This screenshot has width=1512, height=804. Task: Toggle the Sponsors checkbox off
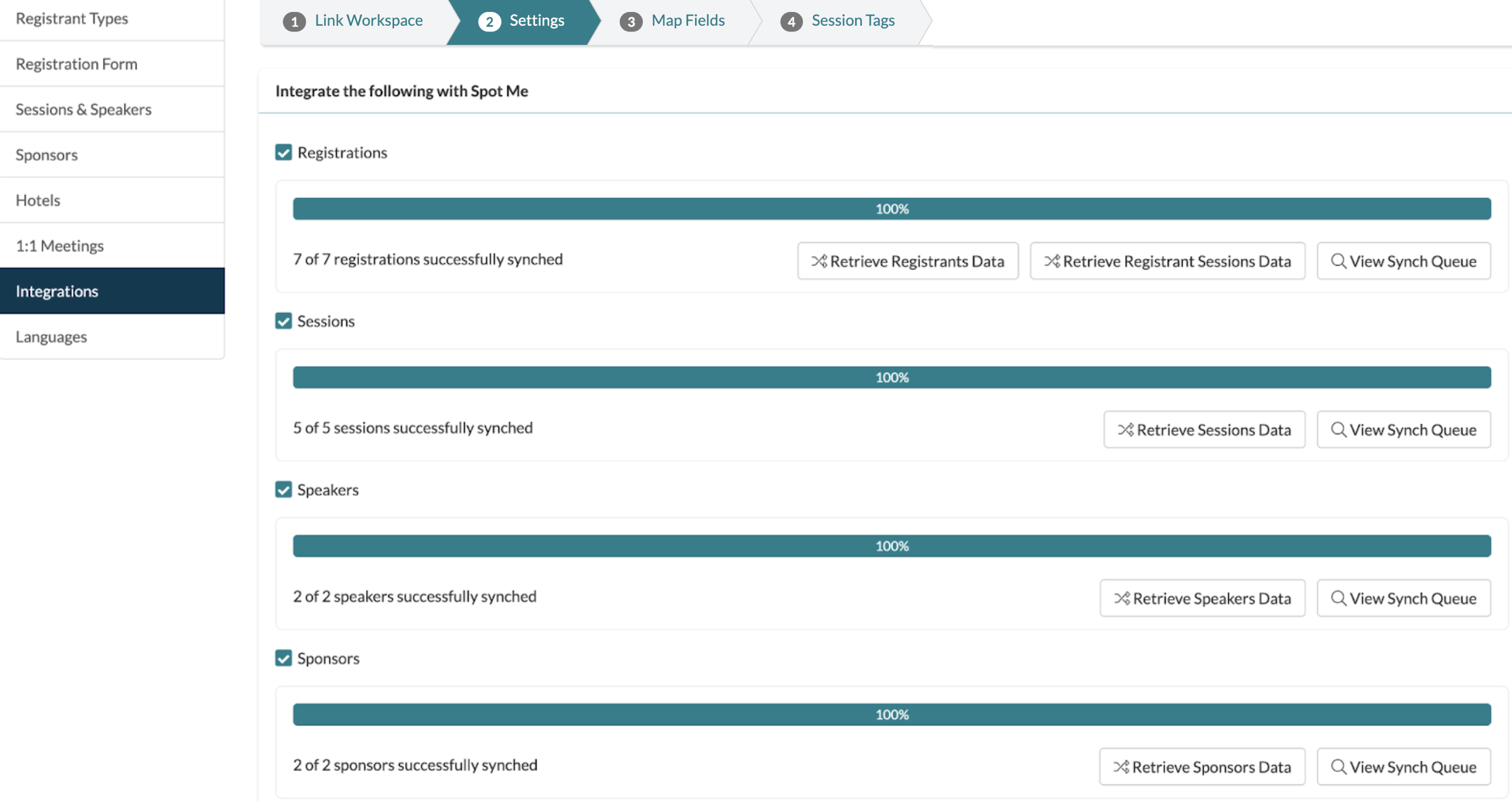pyautogui.click(x=283, y=658)
